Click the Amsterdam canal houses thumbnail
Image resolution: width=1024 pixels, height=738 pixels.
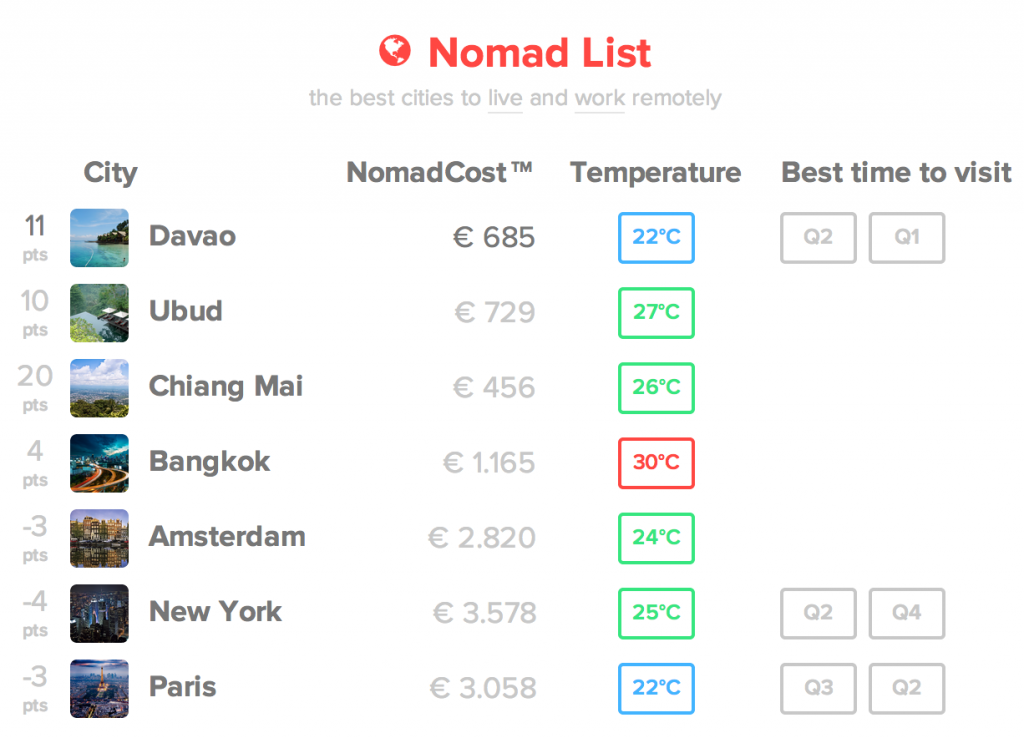point(99,538)
